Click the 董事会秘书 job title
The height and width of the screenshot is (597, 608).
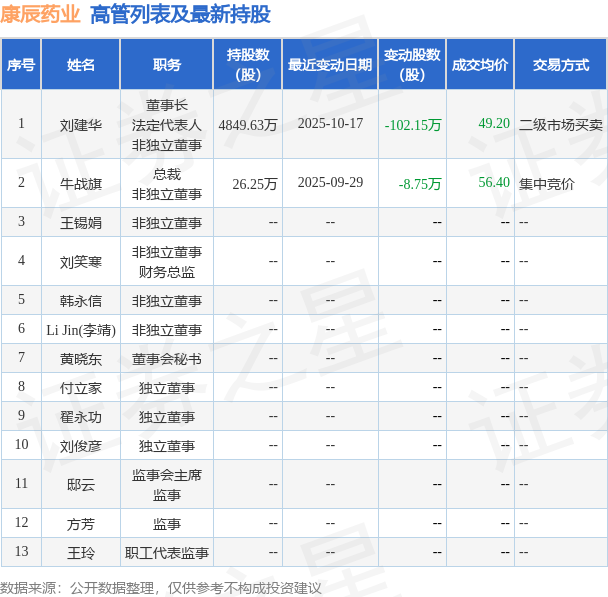click(x=167, y=359)
